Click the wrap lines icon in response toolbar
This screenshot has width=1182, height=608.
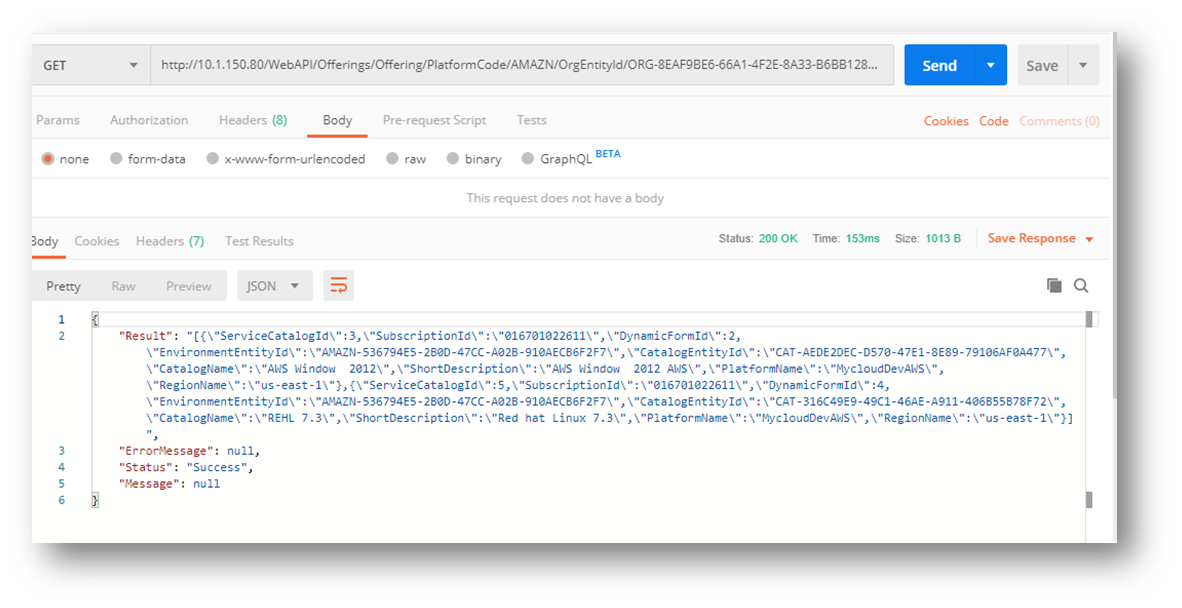(x=339, y=286)
